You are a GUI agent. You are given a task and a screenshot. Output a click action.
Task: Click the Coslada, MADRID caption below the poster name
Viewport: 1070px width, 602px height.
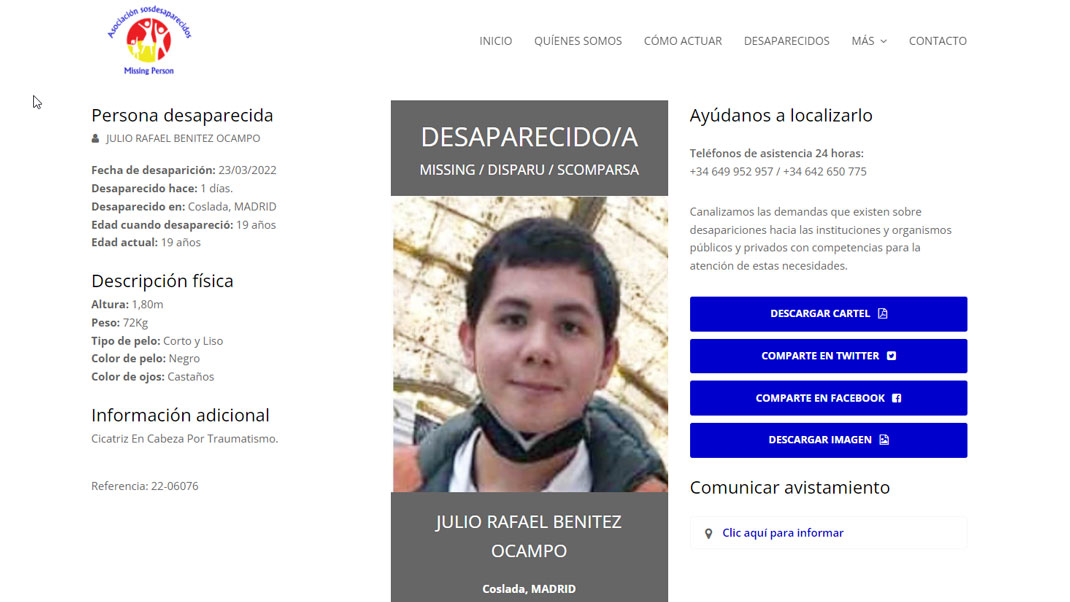pos(529,589)
